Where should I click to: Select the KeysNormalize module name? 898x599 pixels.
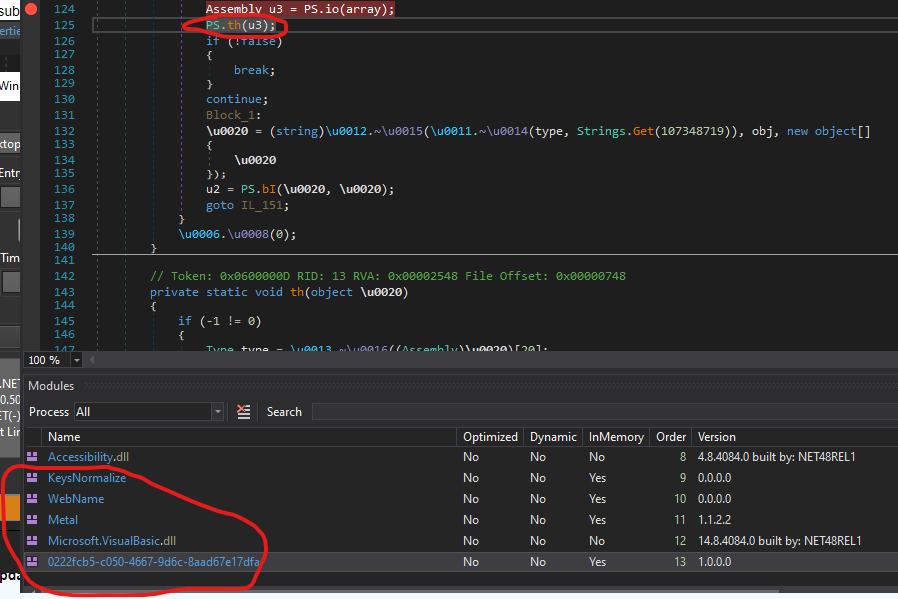(x=87, y=478)
